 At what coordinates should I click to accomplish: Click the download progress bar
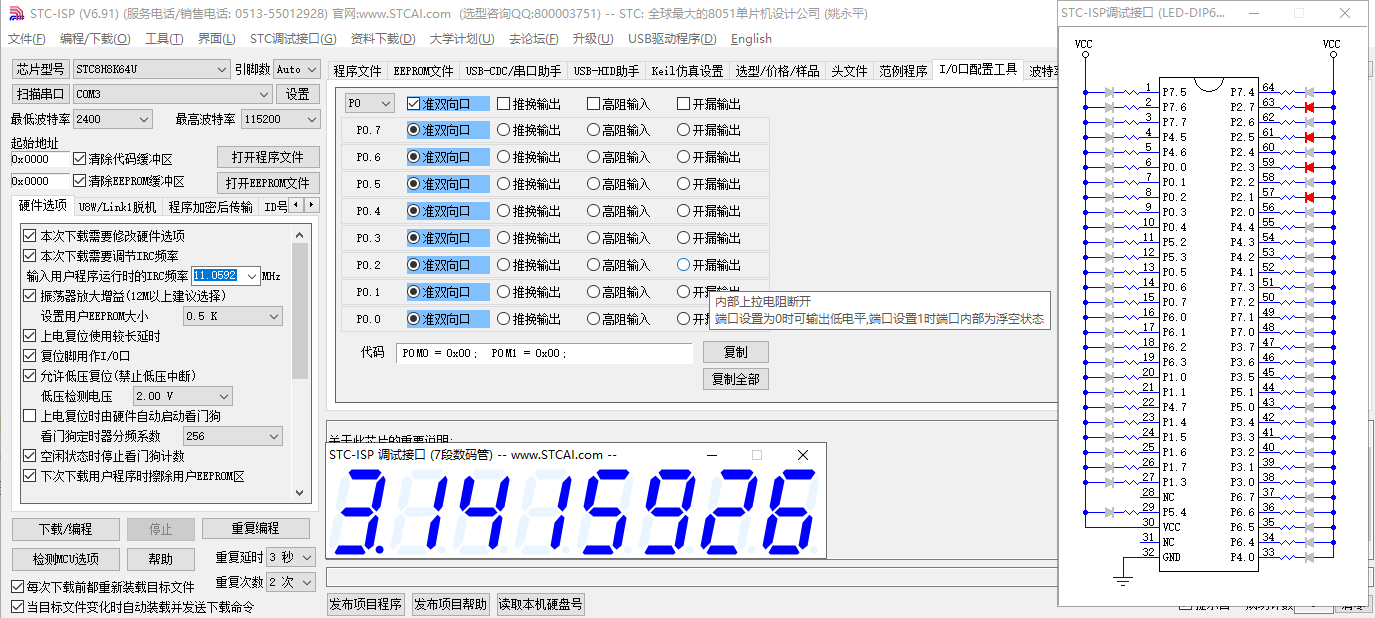(x=690, y=578)
